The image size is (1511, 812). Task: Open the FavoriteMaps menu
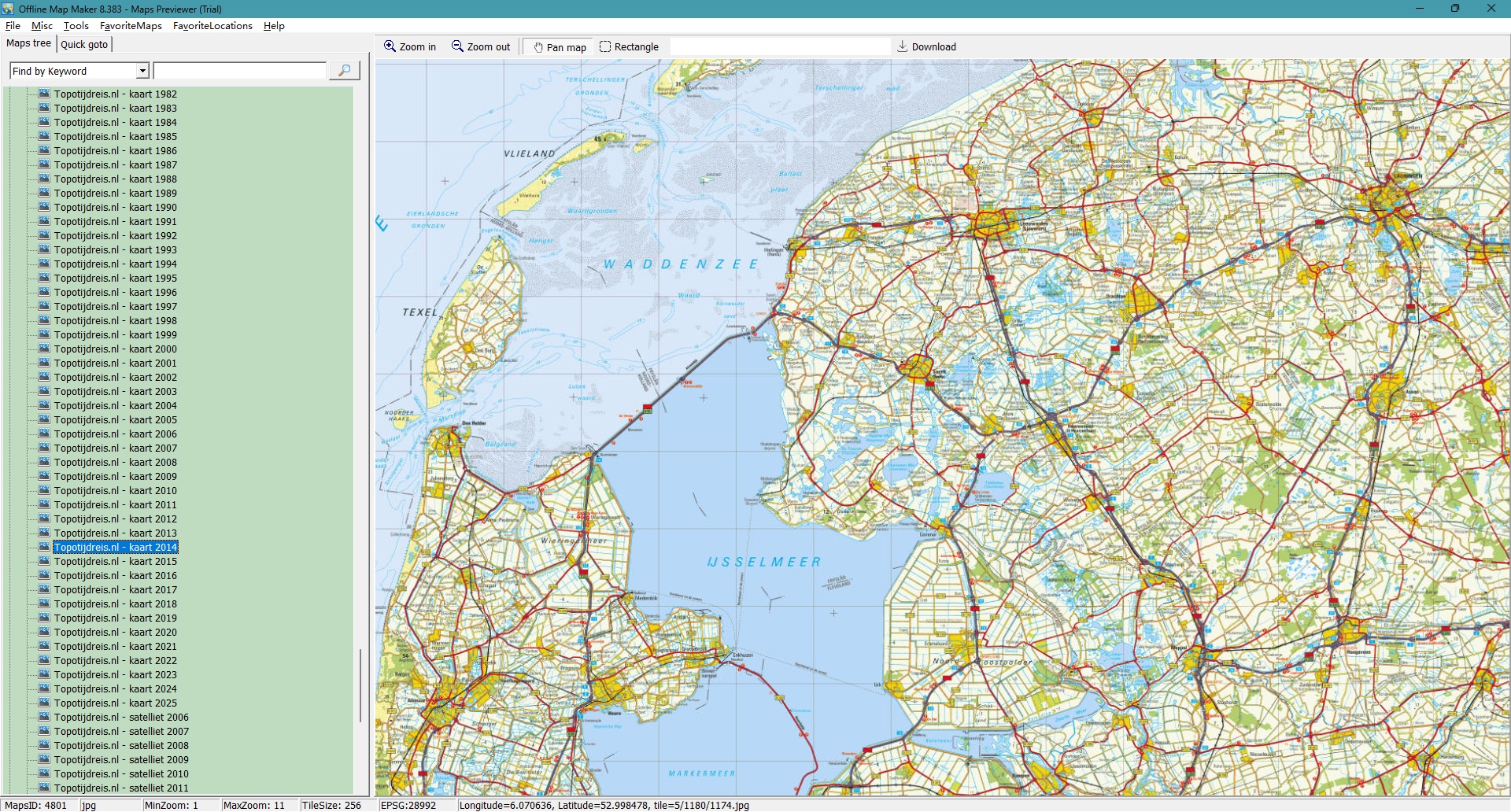131,26
